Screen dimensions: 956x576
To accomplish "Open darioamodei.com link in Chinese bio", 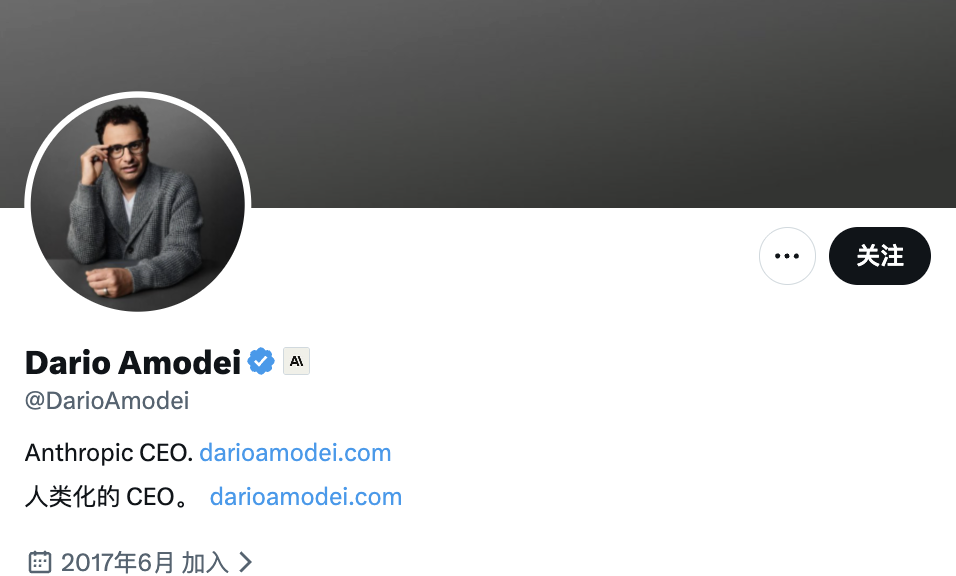I will click(x=305, y=497).
